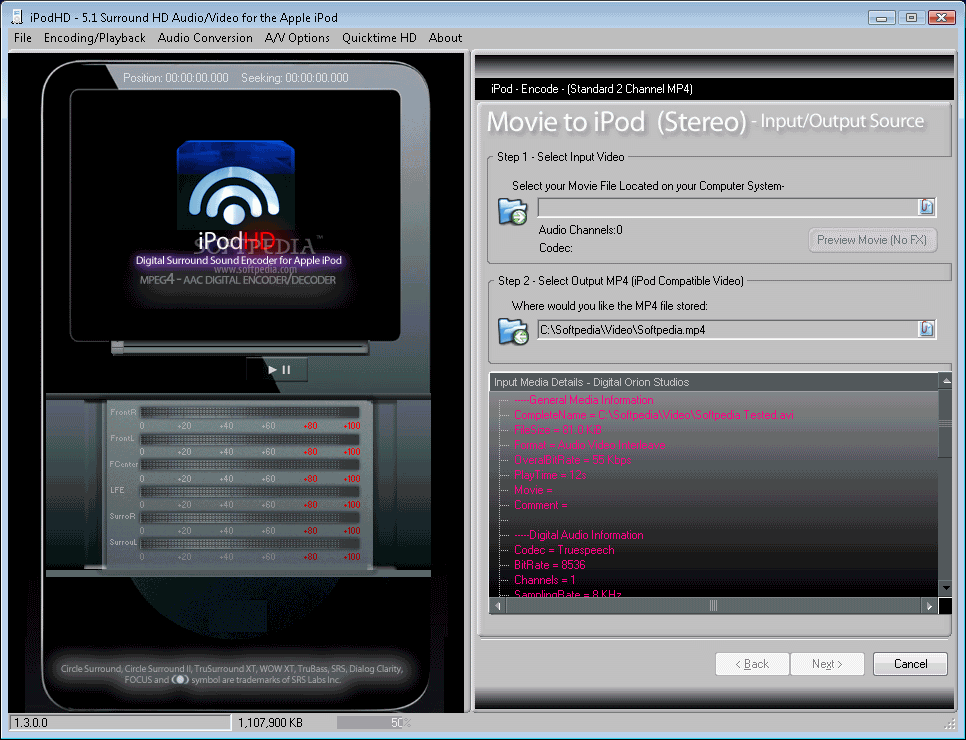
Task: Close the iPodHD window
Action: coord(941,17)
